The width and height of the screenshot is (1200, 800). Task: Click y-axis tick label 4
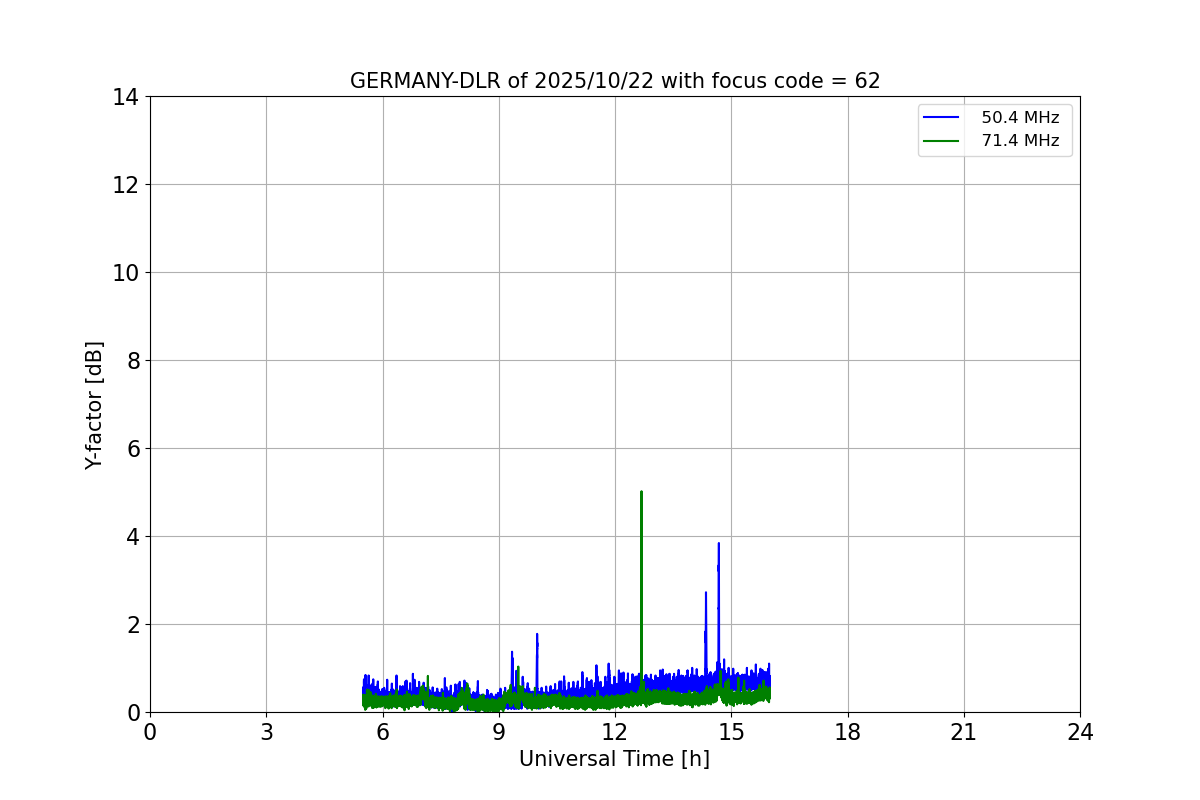click(x=133, y=537)
